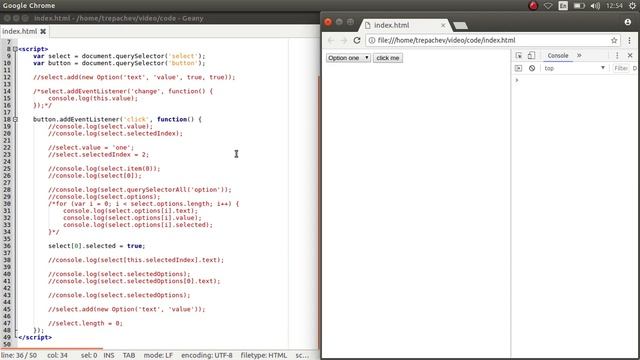Open the battery status indicator
Viewport: 640px width, 360px height.
[579, 6]
